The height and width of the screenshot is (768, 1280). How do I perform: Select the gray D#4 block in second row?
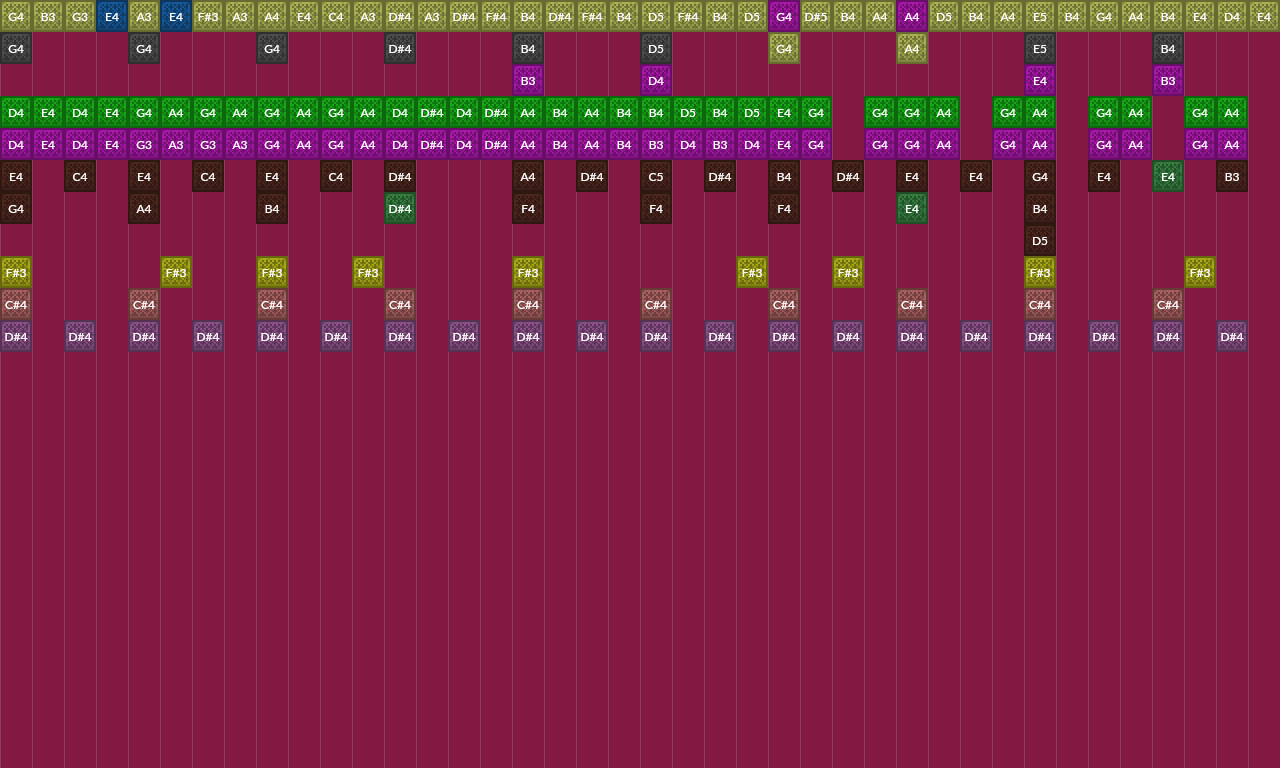pos(400,49)
